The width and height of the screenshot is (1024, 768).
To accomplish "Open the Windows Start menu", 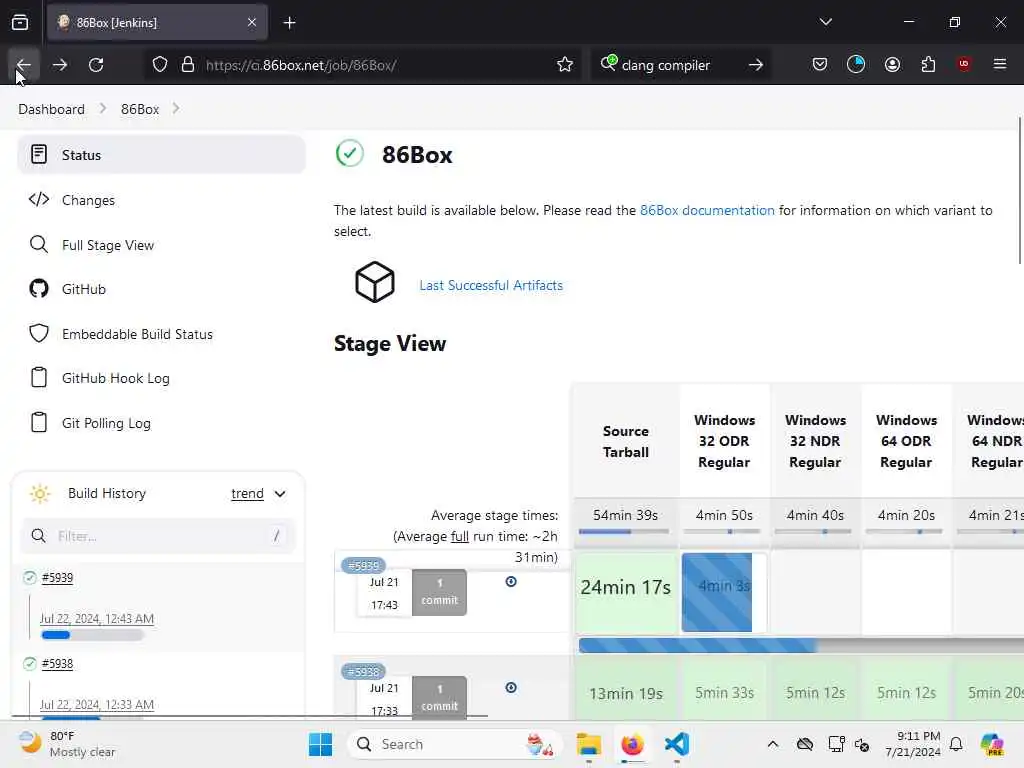I will (x=320, y=744).
